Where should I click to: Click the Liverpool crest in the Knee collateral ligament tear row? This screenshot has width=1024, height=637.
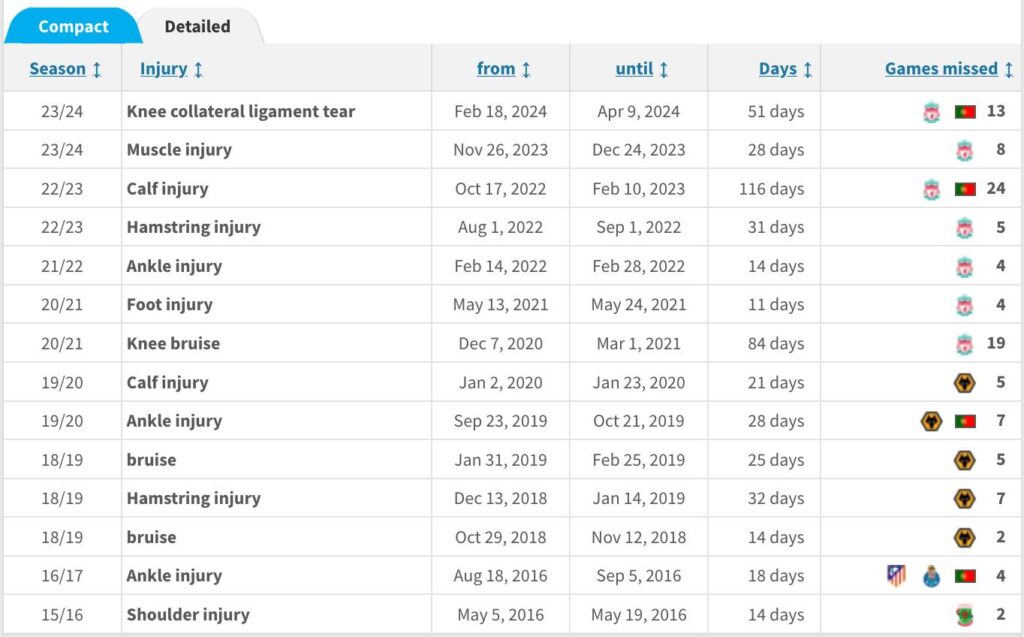pyautogui.click(x=932, y=112)
